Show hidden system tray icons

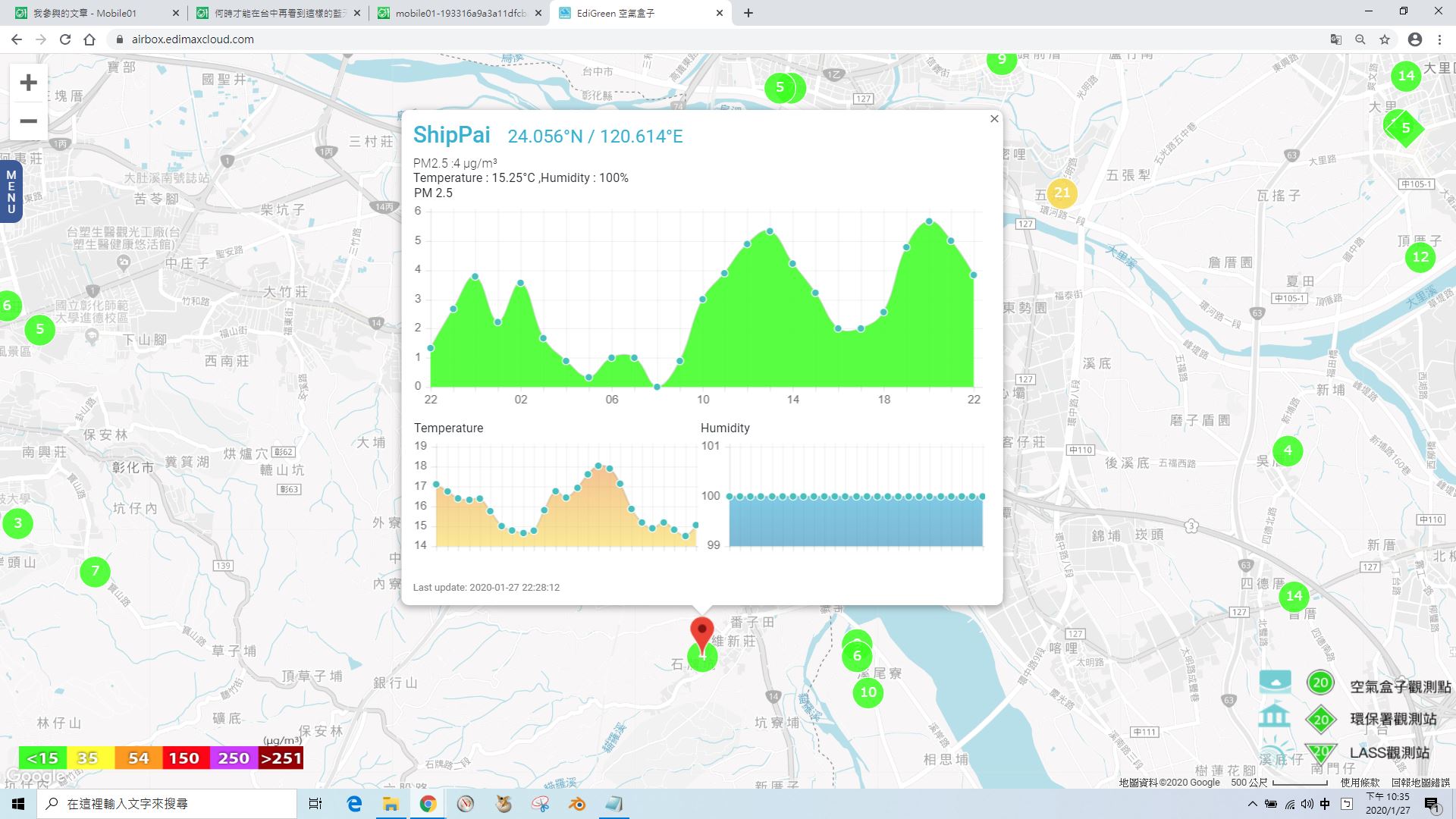point(1252,804)
